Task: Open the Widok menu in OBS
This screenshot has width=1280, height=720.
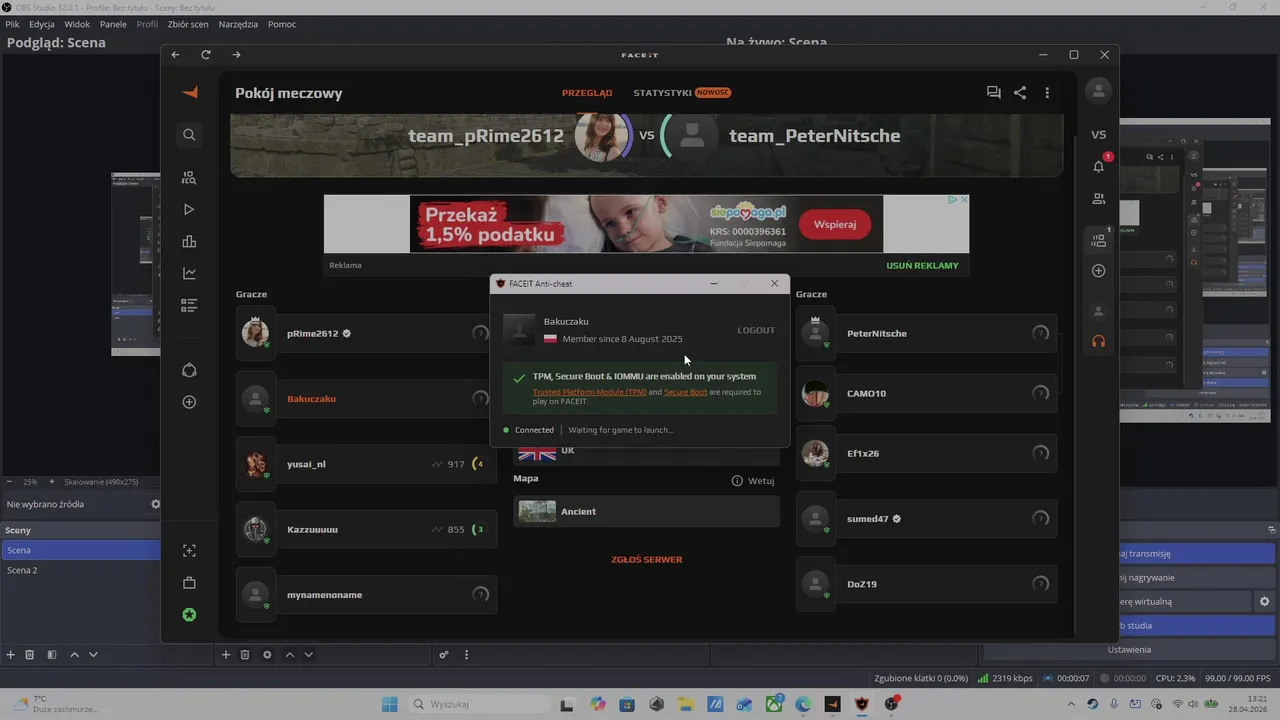Action: [x=77, y=24]
